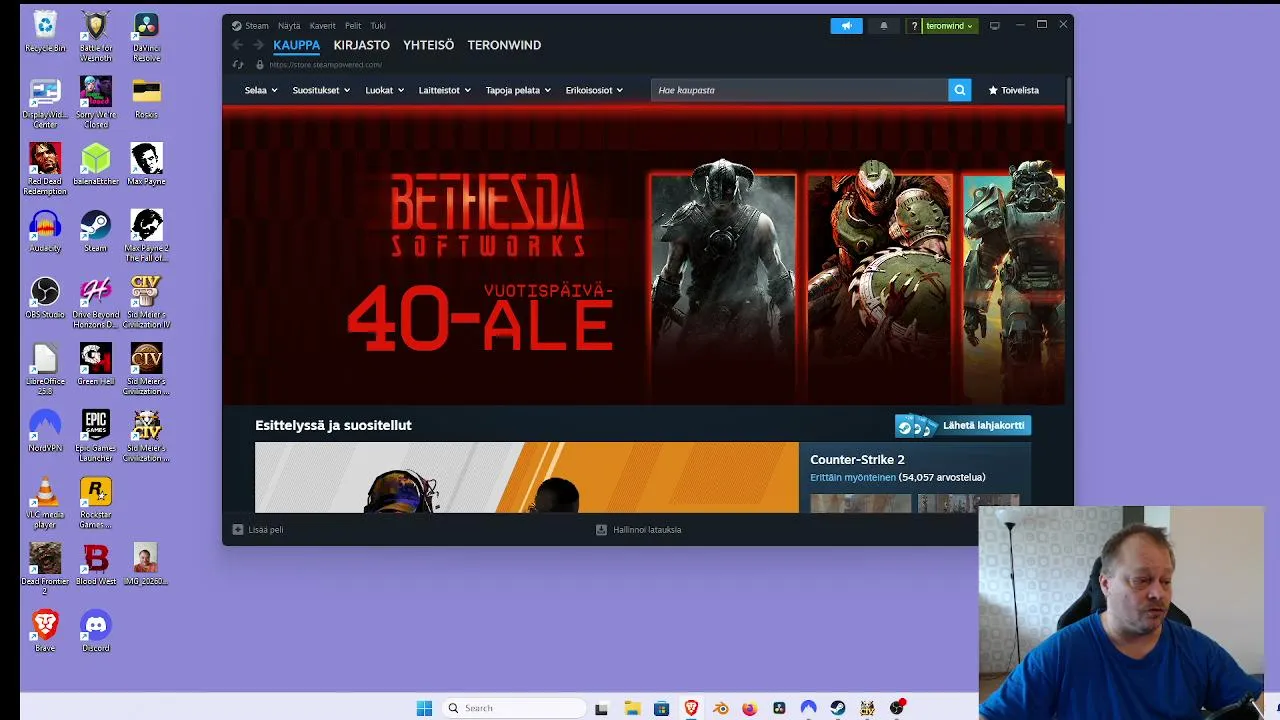This screenshot has height=720, width=1280.
Task: Open the Kaverit menu
Action: pos(322,26)
